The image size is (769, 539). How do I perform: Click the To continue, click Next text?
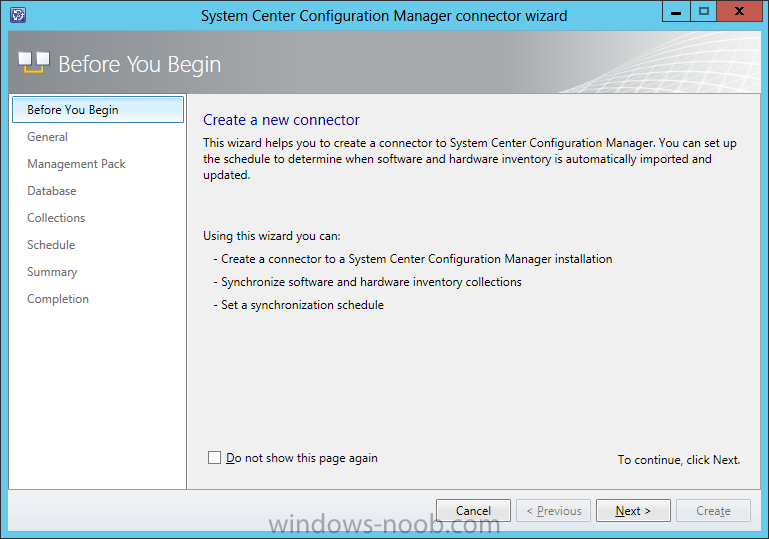tap(679, 460)
